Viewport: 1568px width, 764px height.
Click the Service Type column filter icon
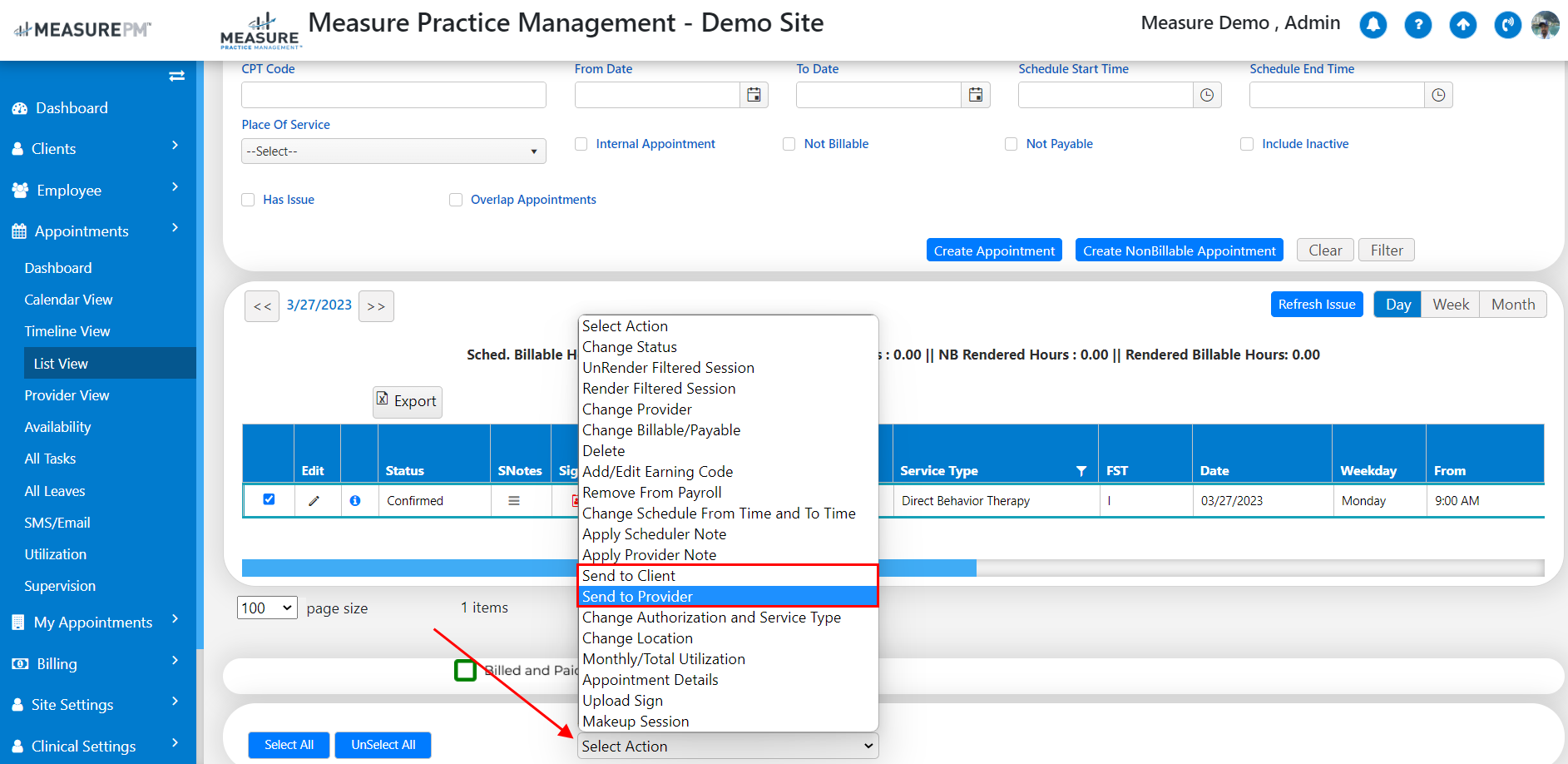tap(1081, 471)
